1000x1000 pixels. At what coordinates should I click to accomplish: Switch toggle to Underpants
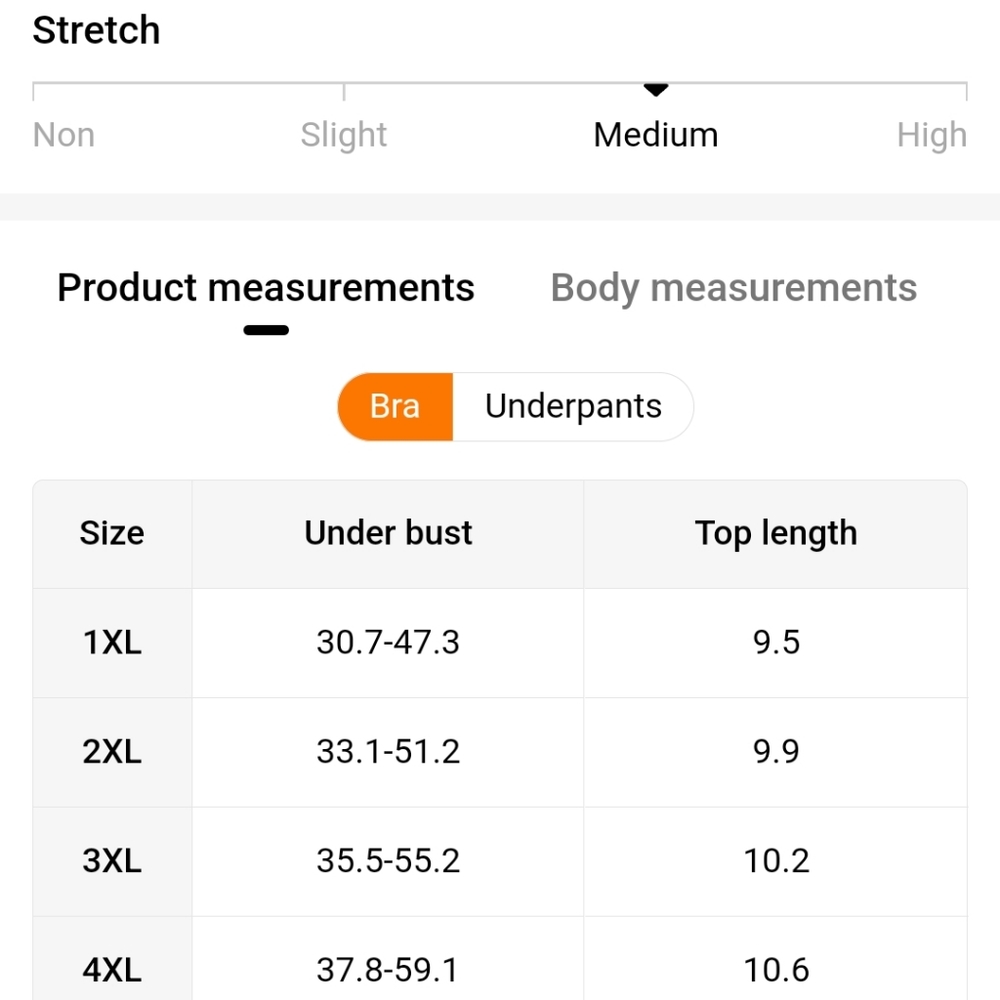(573, 407)
